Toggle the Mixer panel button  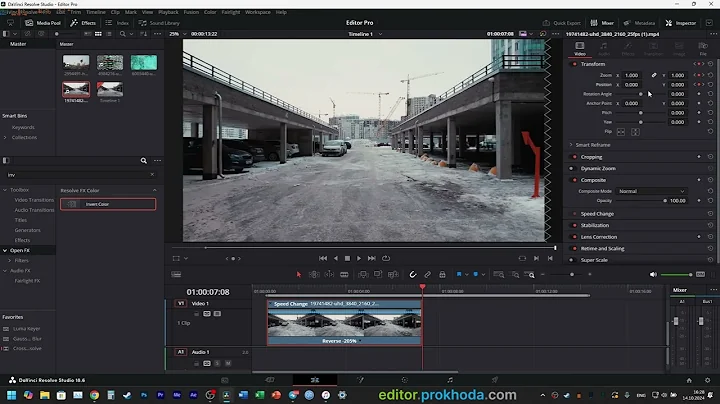point(602,23)
